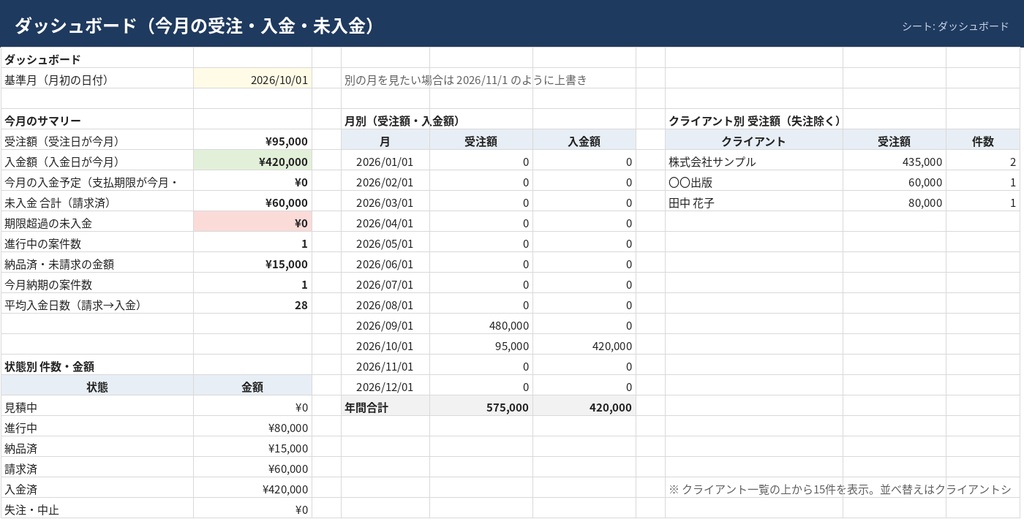1024x519 pixels.
Task: Click the 平均入金日数 value 28
Action: [x=253, y=305]
